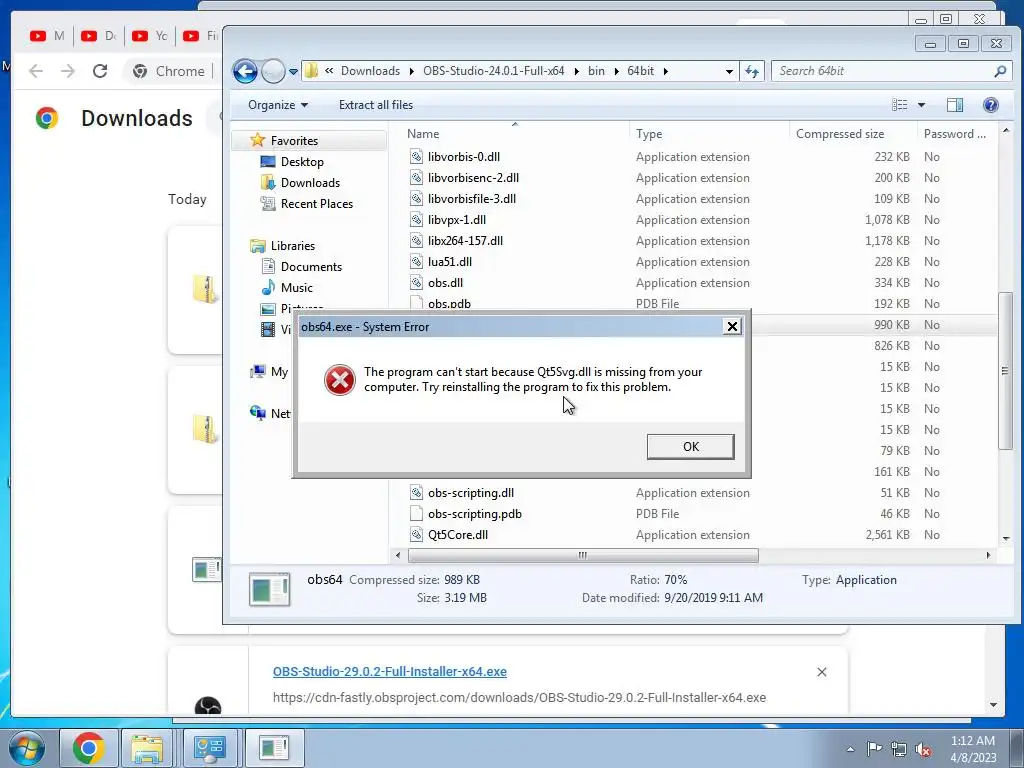Select lua51.dll file

[x=449, y=261]
